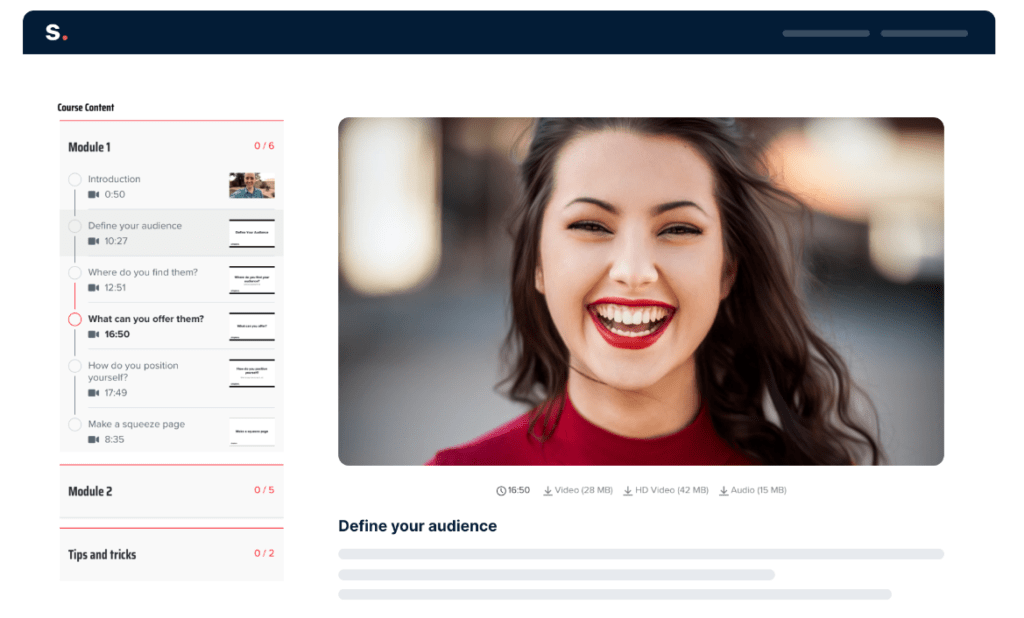Toggle completion circle for What can you offer them?
This screenshot has width=1024, height=618.
click(75, 319)
